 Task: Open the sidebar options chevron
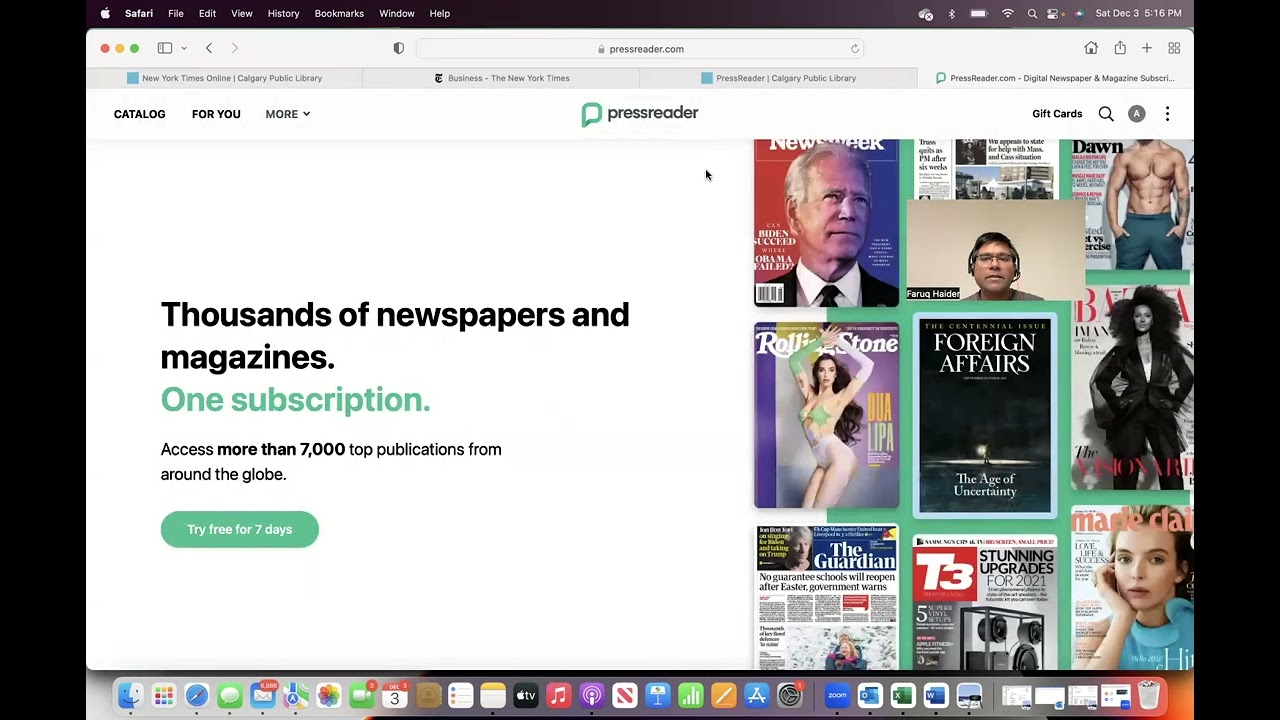point(184,48)
